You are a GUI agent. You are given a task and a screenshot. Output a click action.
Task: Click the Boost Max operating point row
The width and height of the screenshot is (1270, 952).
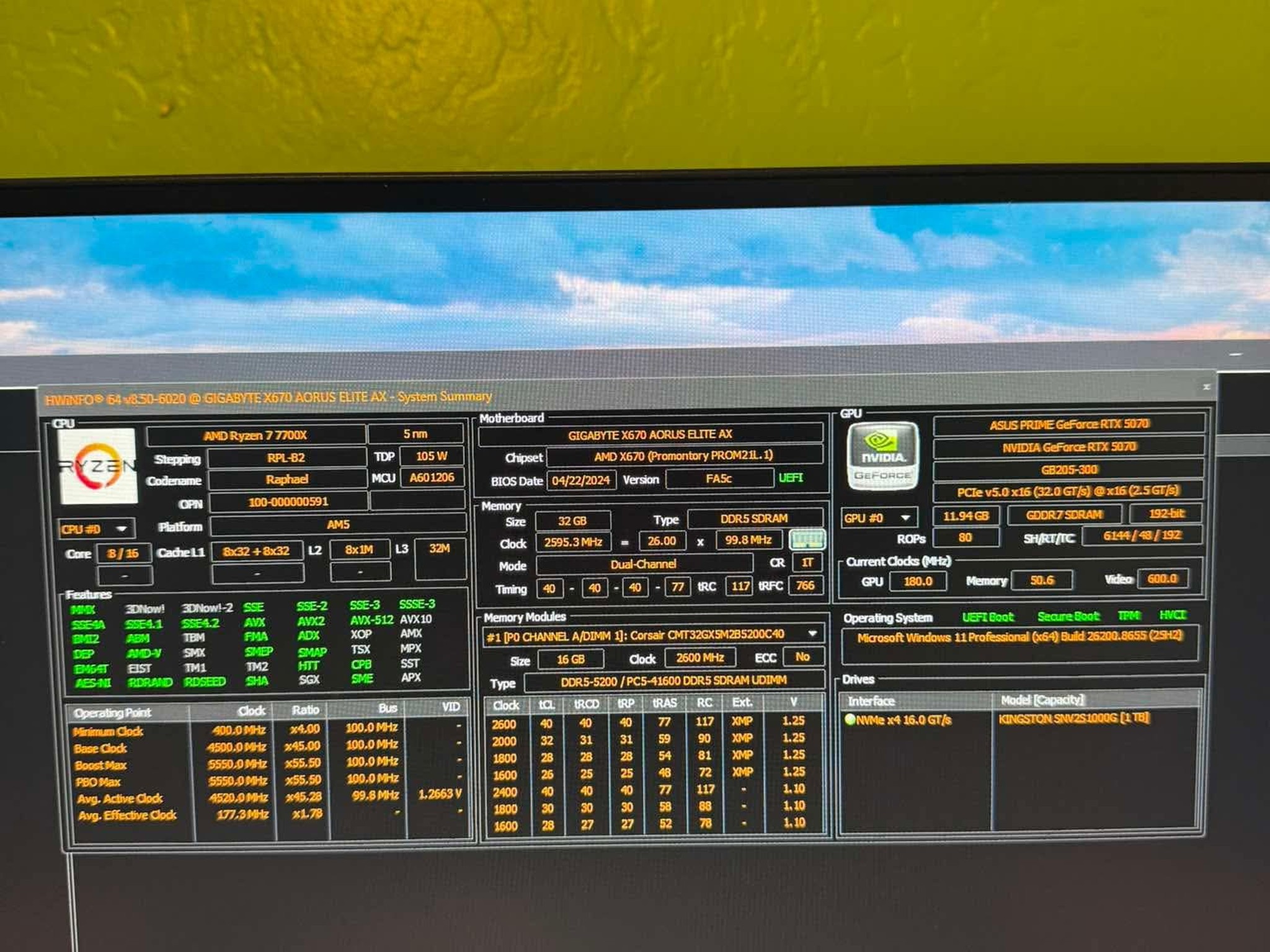coord(268,765)
